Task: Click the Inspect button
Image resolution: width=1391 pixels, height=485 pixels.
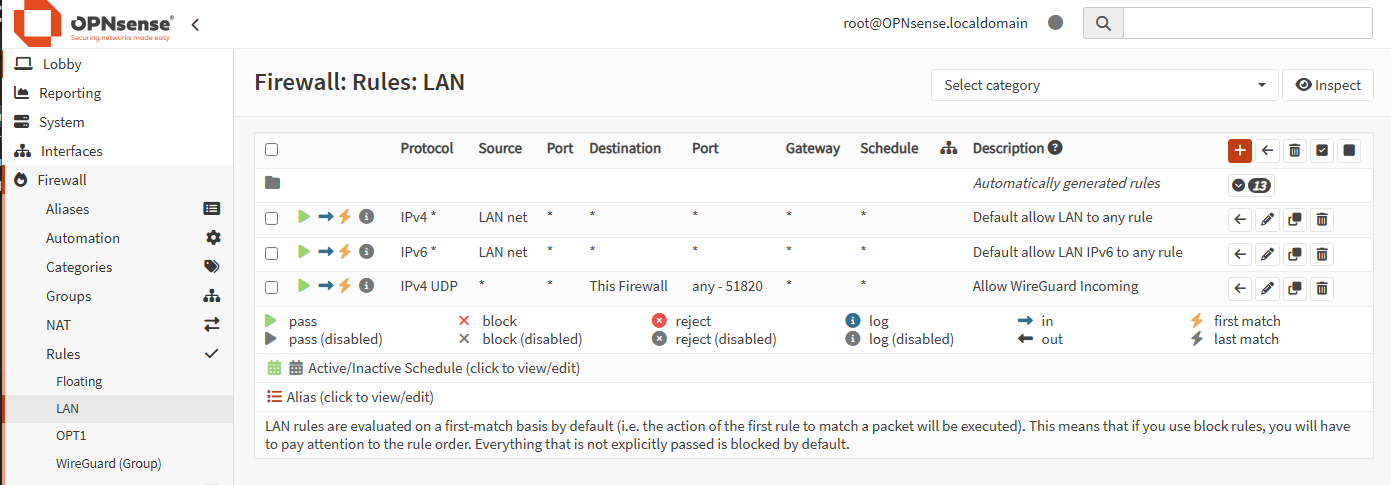Action: pyautogui.click(x=1328, y=85)
